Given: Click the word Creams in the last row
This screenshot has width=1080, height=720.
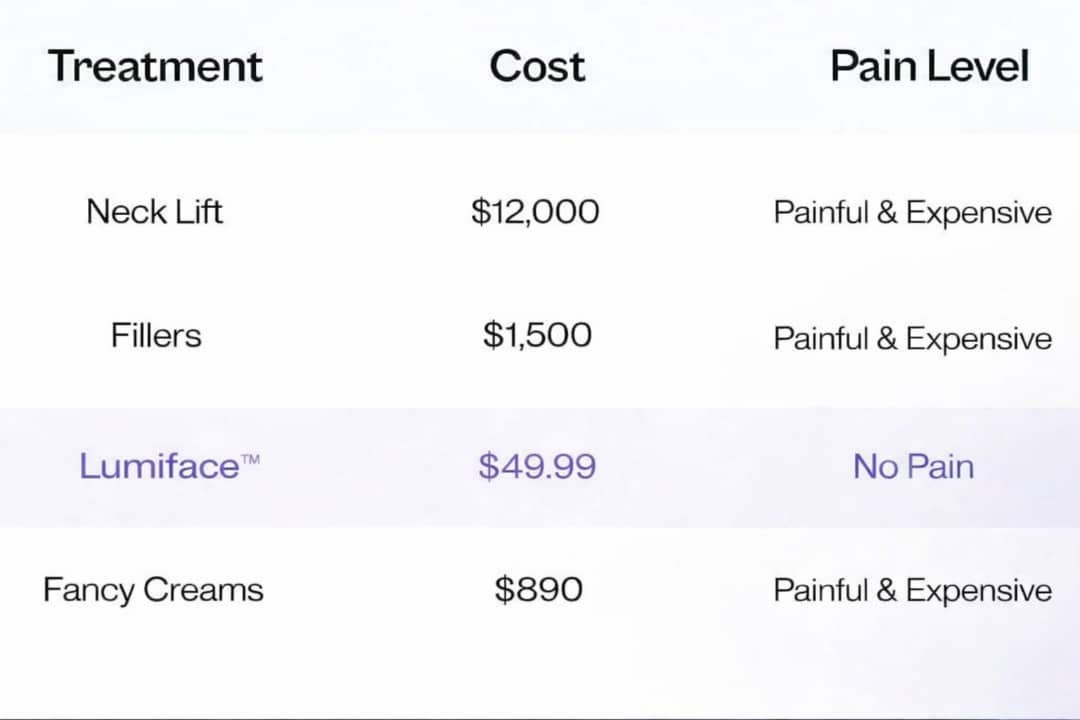Looking at the screenshot, I should pos(203,590).
